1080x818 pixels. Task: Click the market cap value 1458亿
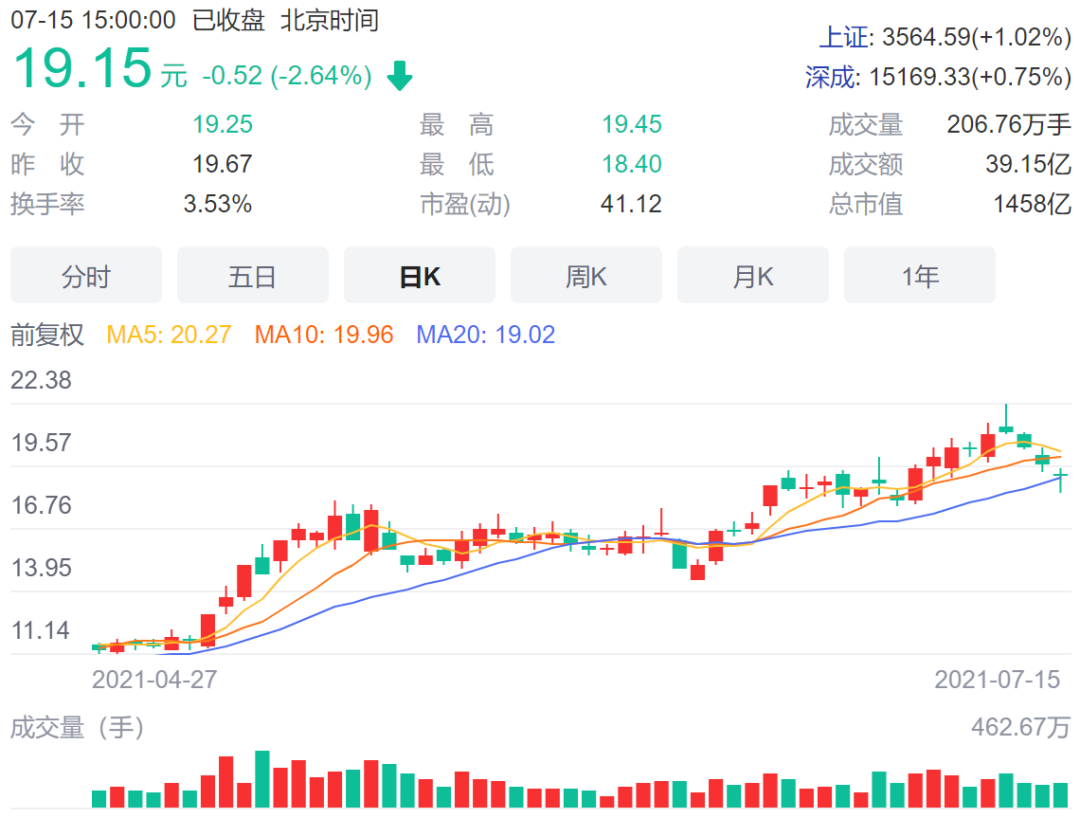(1032, 204)
